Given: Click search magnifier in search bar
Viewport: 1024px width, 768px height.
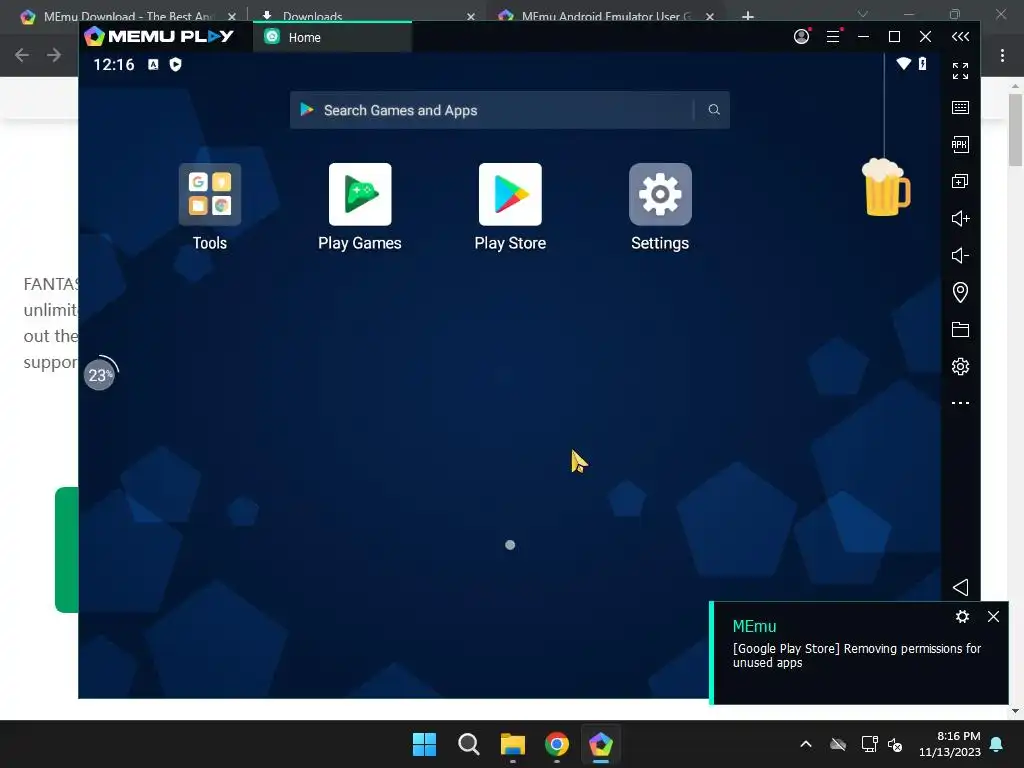Looking at the screenshot, I should 714,110.
